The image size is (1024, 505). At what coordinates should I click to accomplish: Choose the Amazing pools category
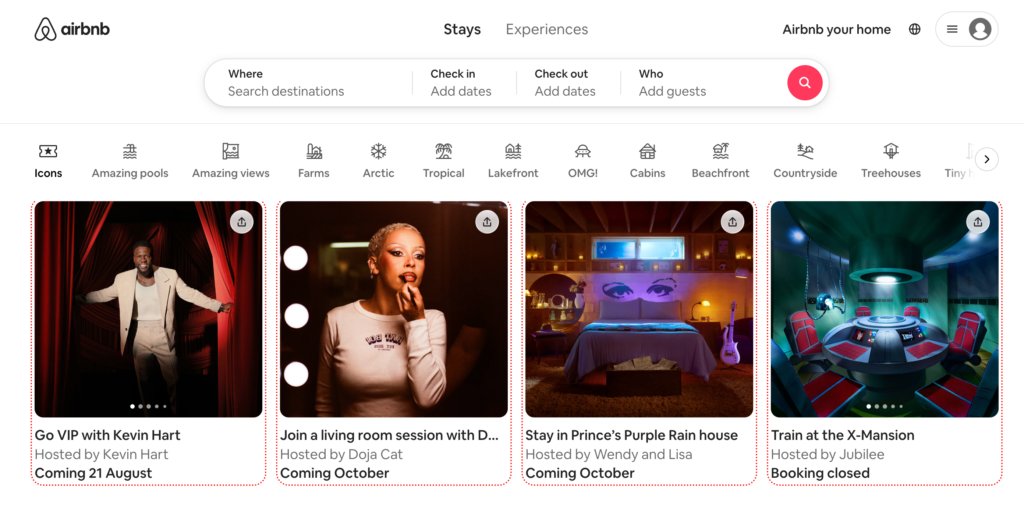pos(130,160)
